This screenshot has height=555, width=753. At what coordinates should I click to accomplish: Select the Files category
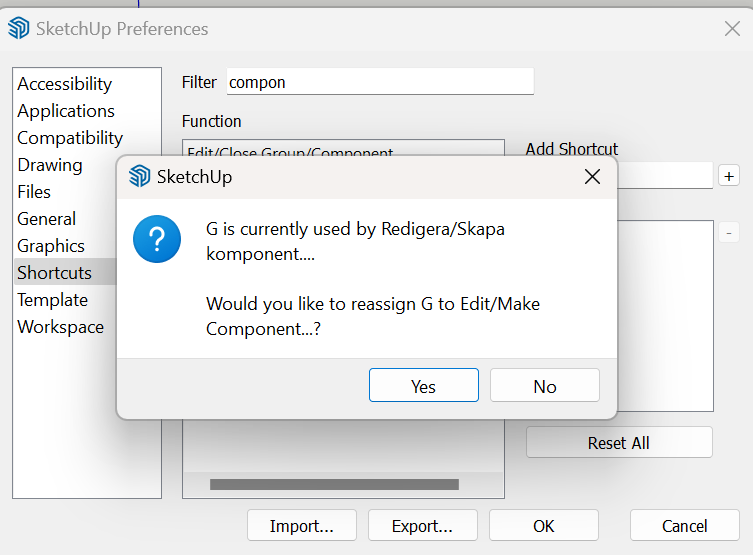pyautogui.click(x=34, y=192)
